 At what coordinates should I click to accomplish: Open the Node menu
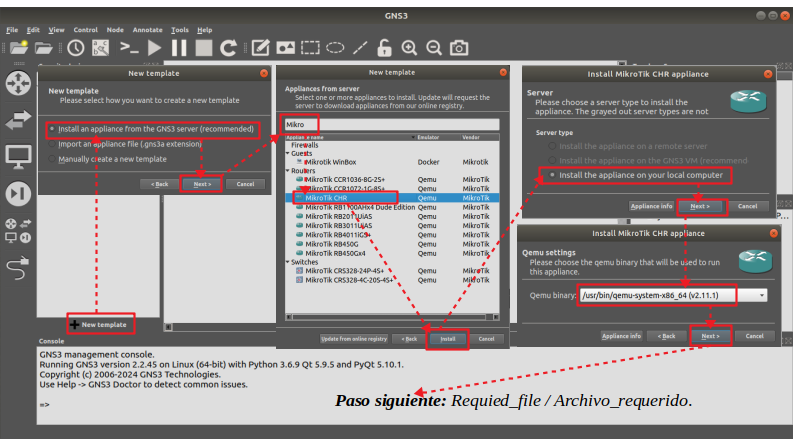[115, 30]
